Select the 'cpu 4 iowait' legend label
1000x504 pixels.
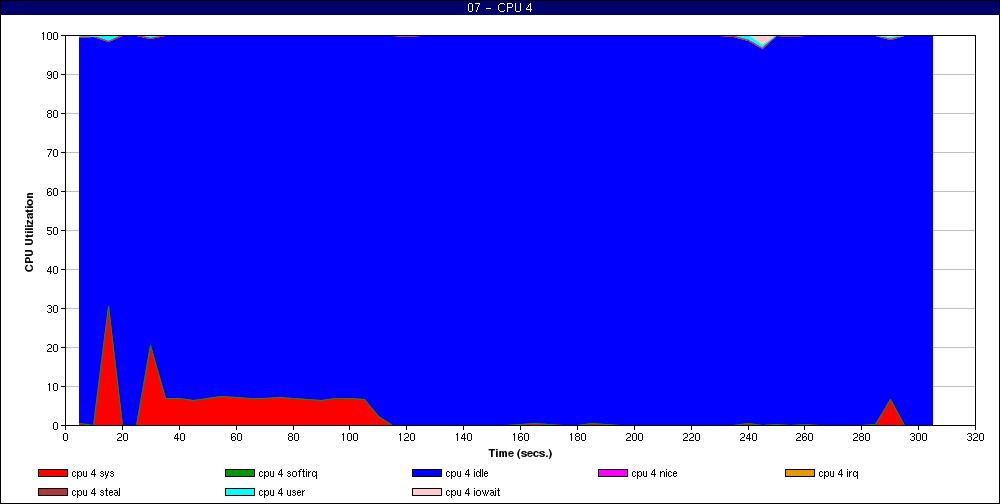[x=473, y=493]
